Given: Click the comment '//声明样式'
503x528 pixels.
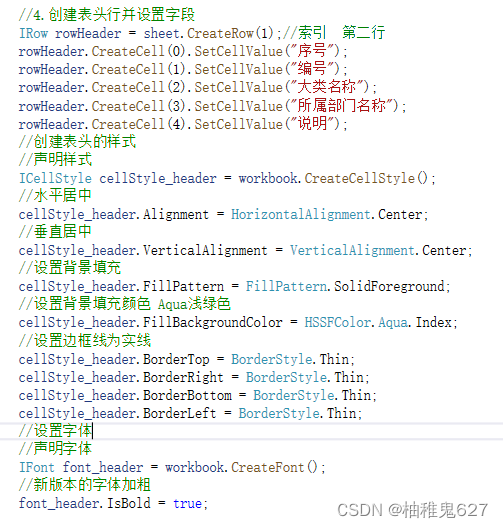Looking at the screenshot, I should tap(55, 160).
